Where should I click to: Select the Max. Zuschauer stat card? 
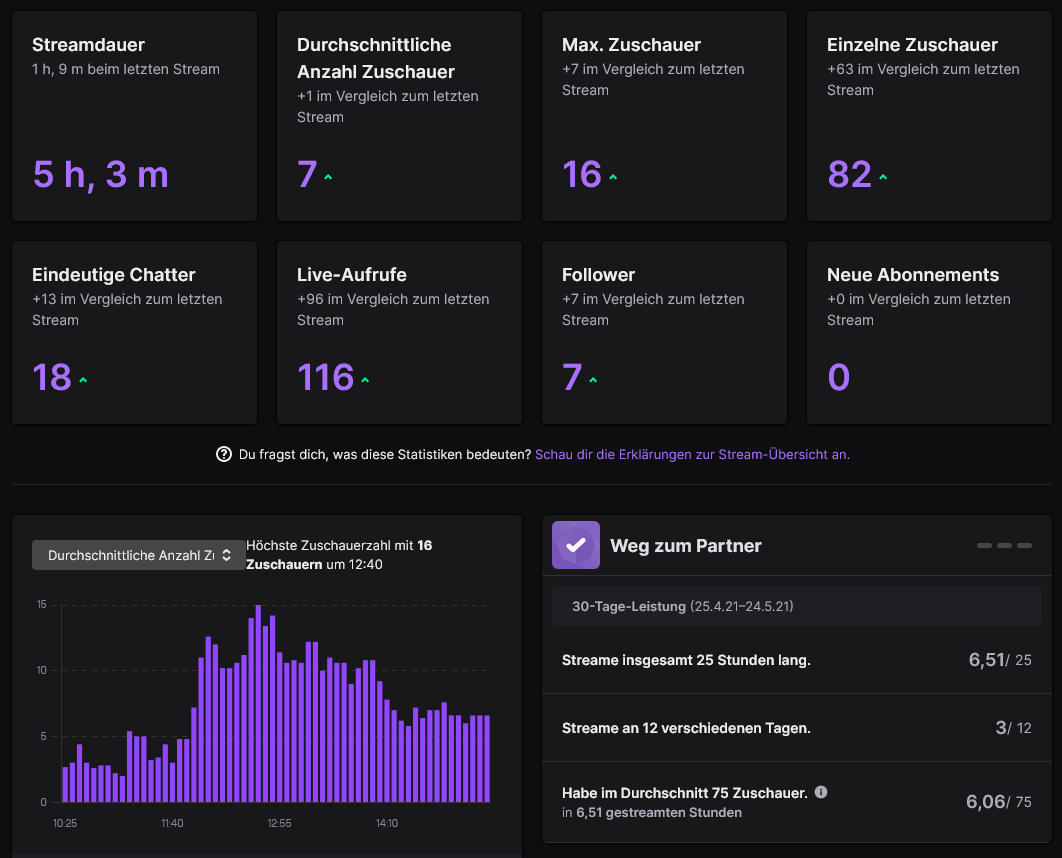coord(664,116)
